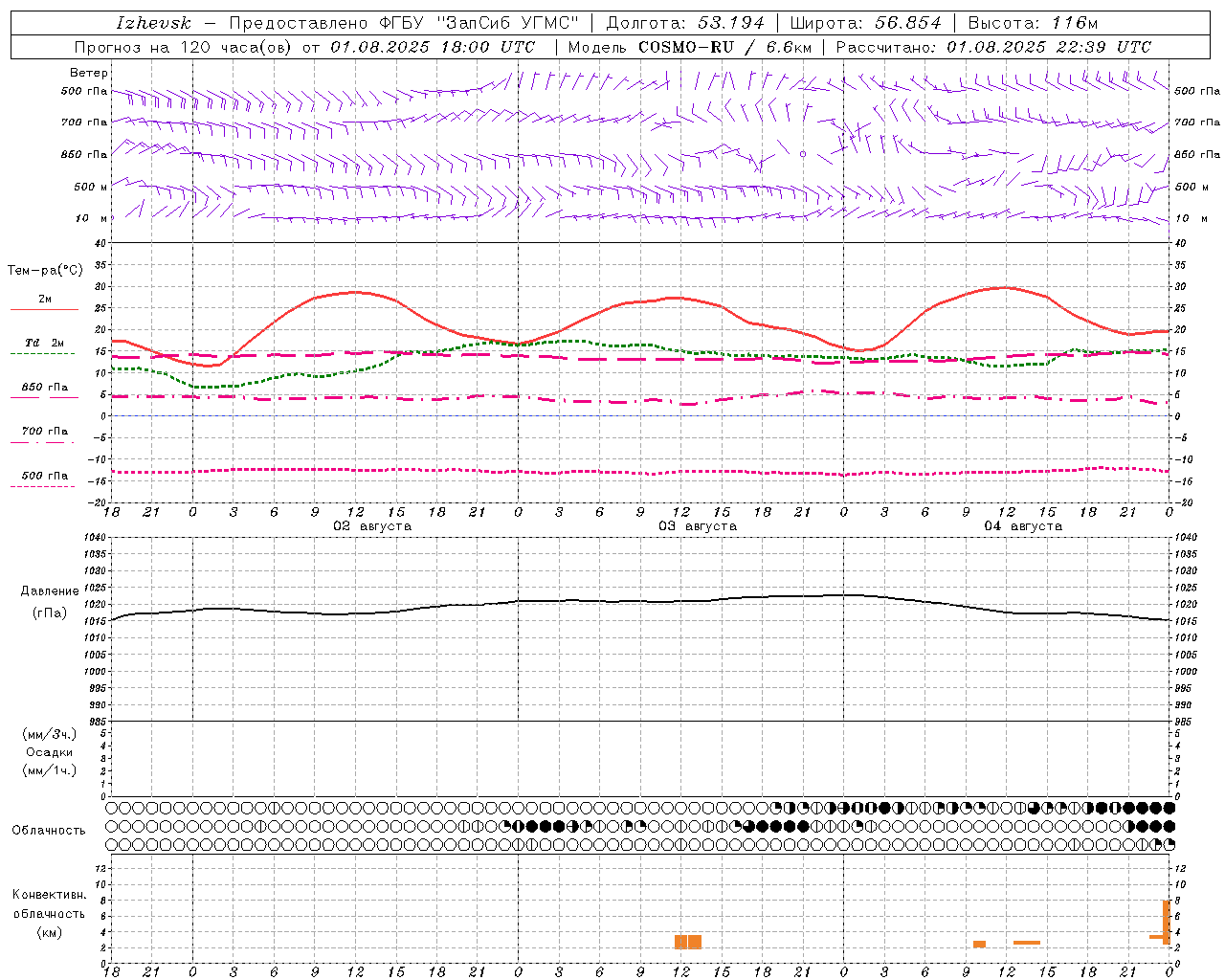
Task: Select the provider text "ЗапСиб УГМС"
Action: [x=507, y=23]
